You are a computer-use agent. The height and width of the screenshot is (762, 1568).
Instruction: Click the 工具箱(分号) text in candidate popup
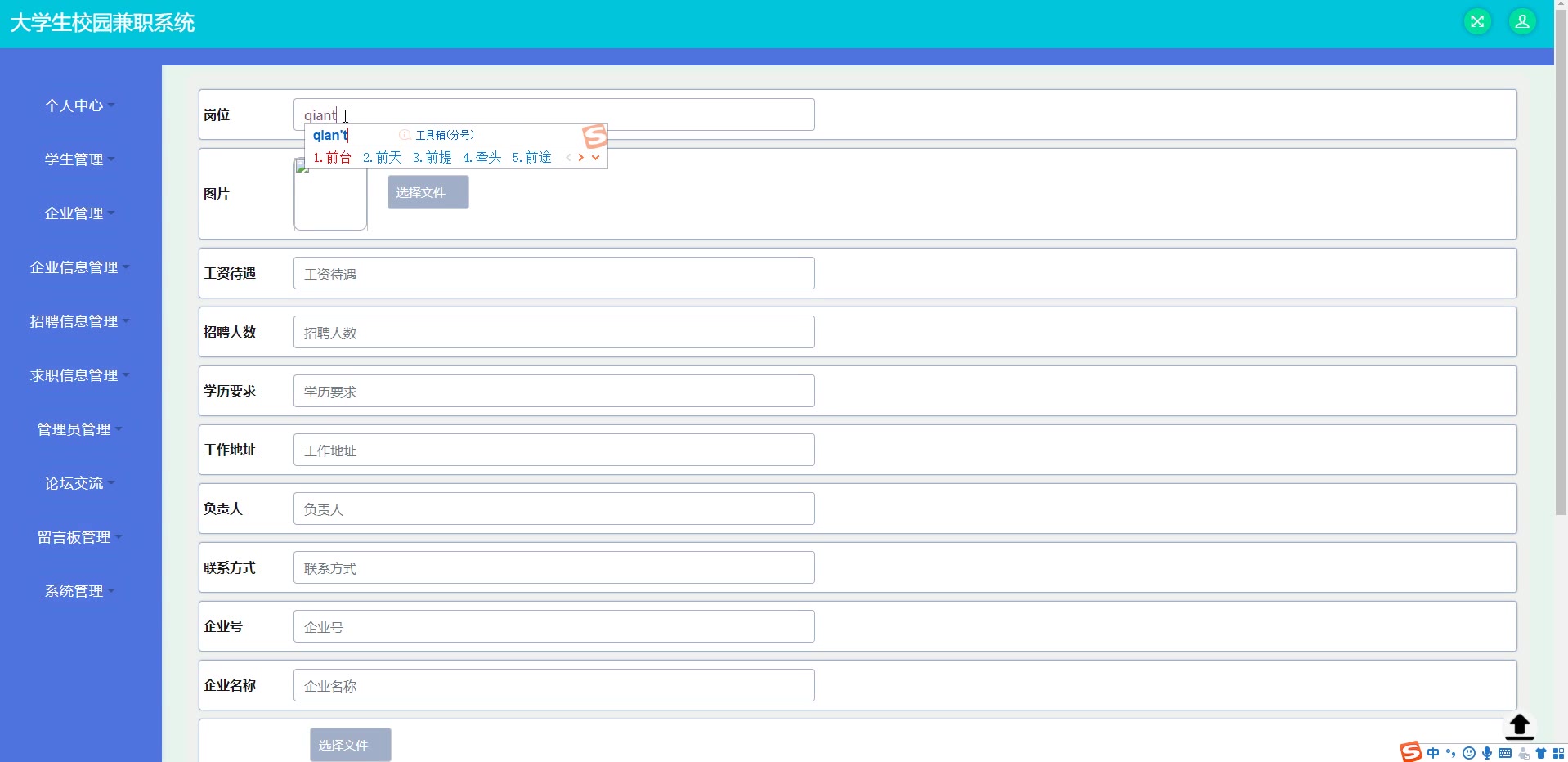pos(445,135)
